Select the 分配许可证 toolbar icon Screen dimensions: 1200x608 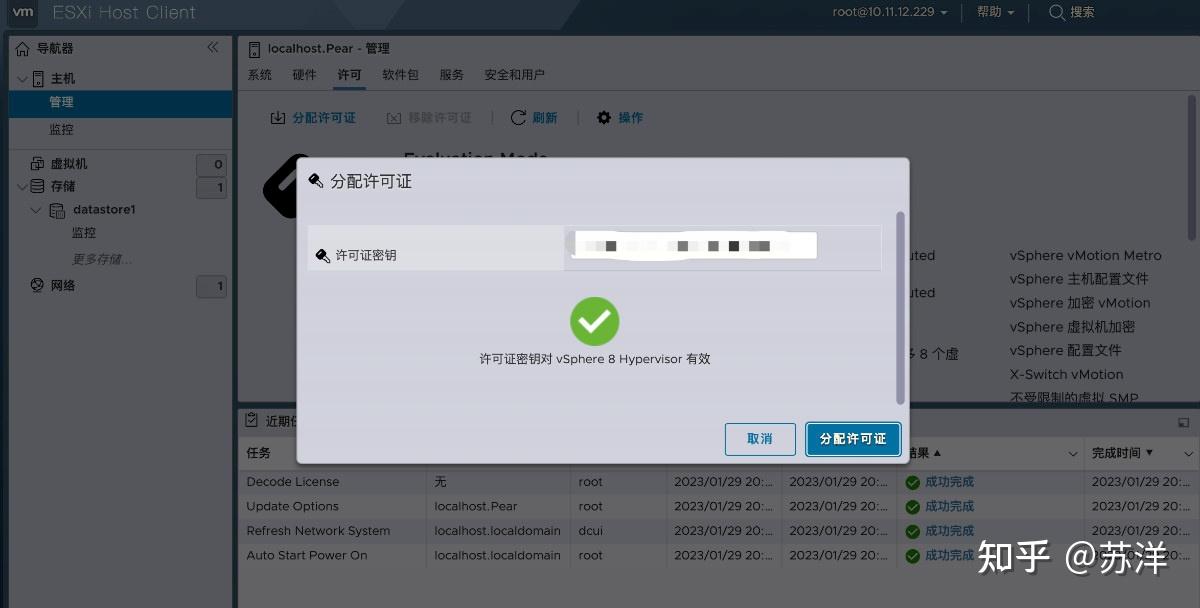point(279,117)
